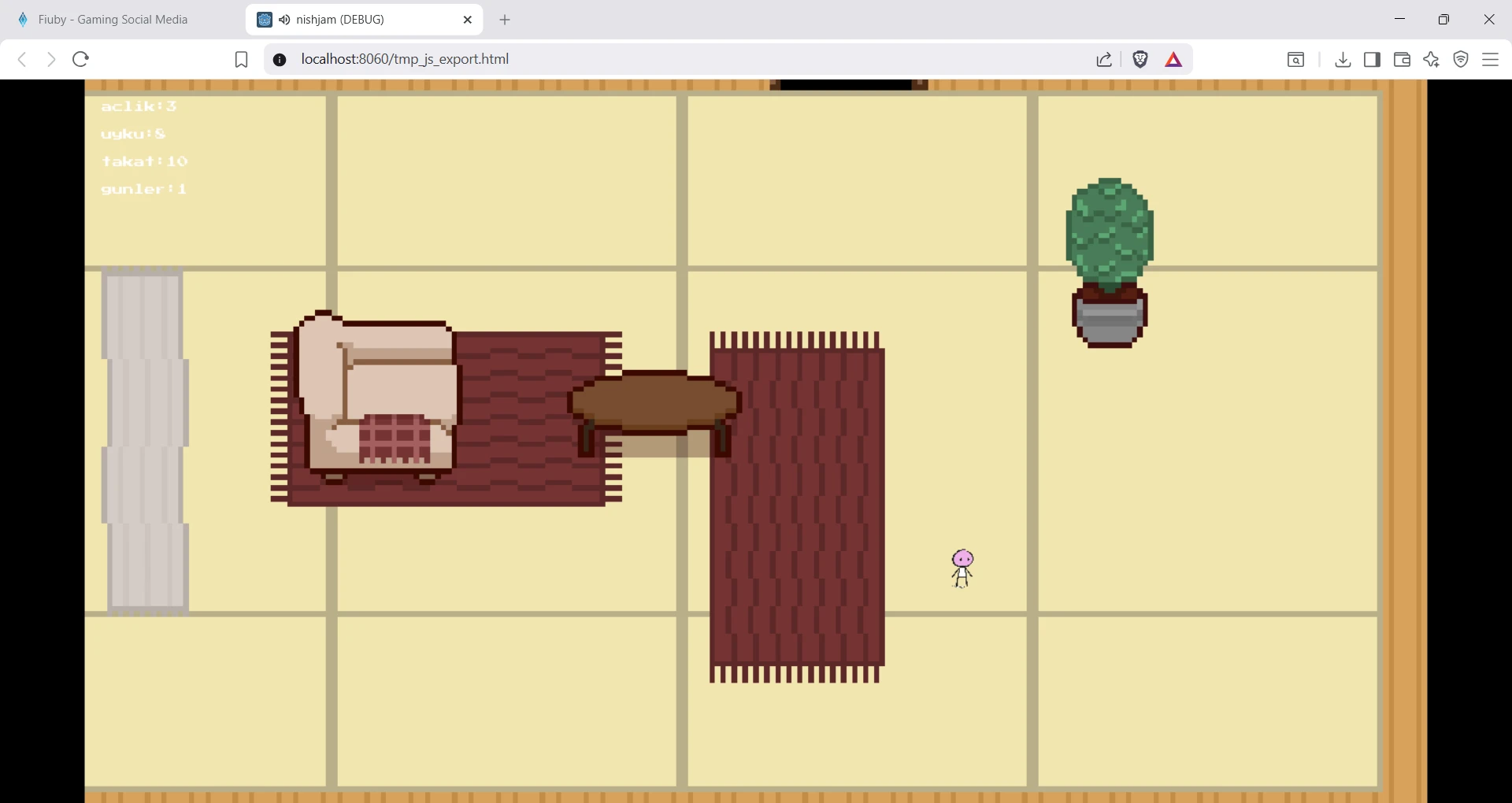
Task: Open the browser hamburger menu
Action: 1490,59
